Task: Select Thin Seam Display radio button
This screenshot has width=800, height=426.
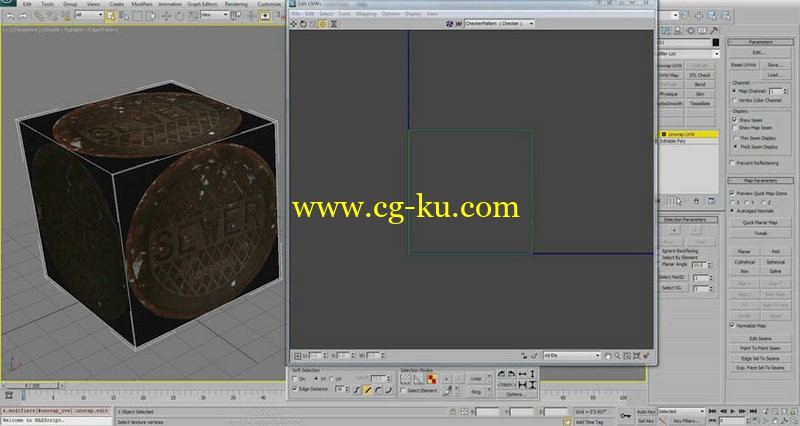Action: 735,138
